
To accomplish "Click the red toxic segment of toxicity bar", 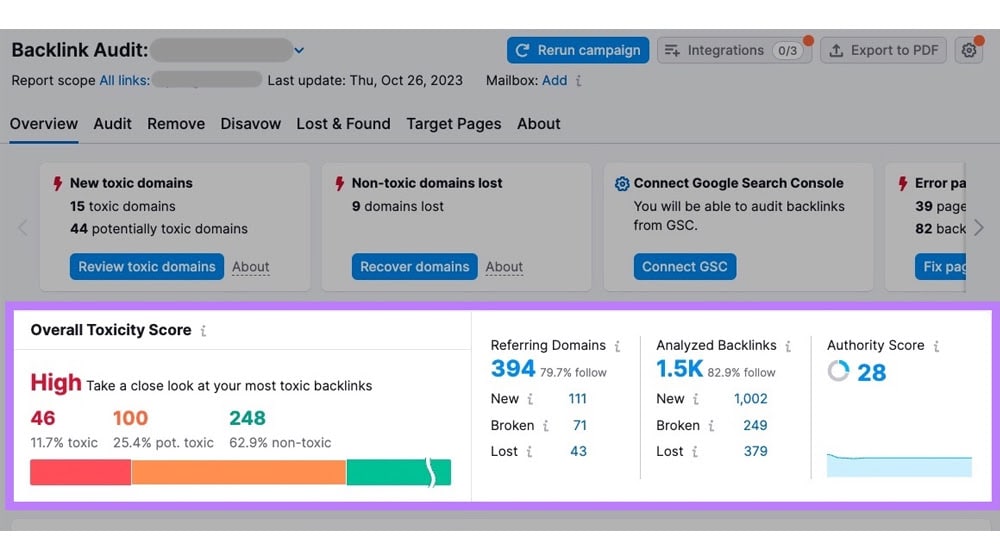I will click(x=80, y=472).
